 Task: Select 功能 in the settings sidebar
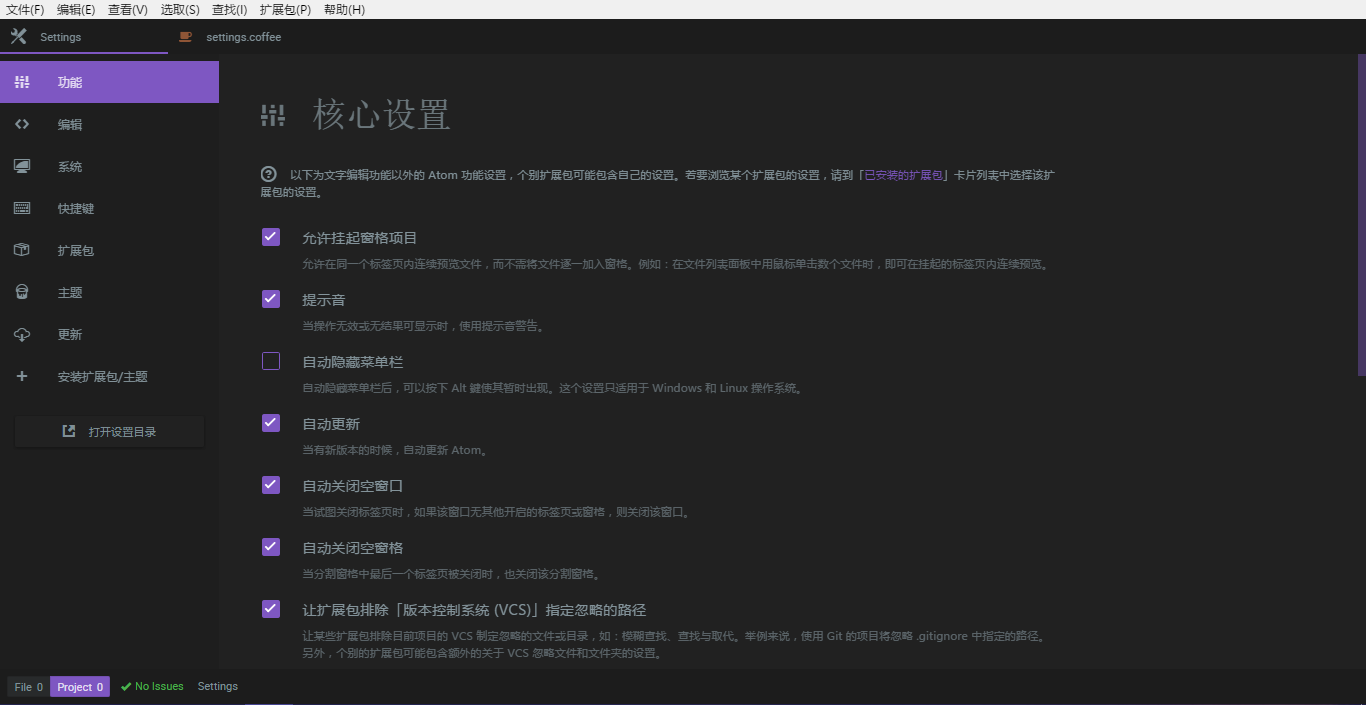[109, 82]
